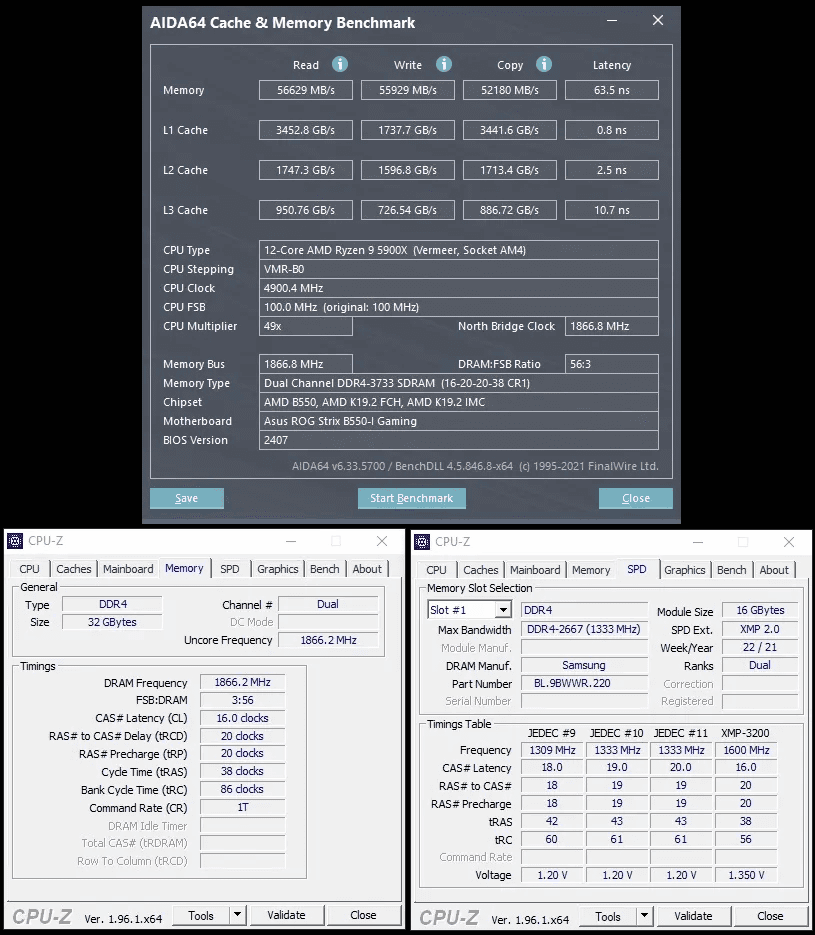Switch to Memory tab in right CPU-Z
Image resolution: width=815 pixels, height=935 pixels.
(591, 570)
